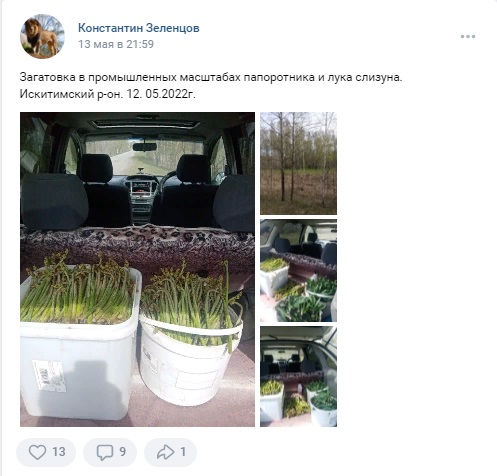
Task: Click the comment counter showing 9
Action: click(122, 452)
